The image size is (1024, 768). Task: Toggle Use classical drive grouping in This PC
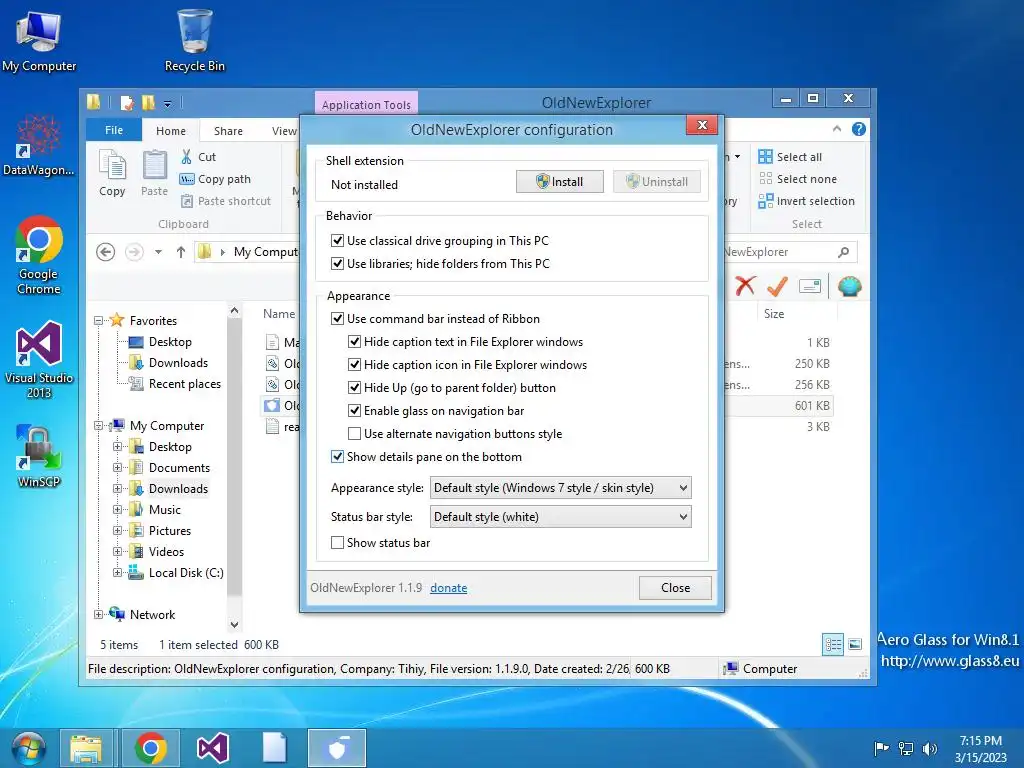[337, 240]
